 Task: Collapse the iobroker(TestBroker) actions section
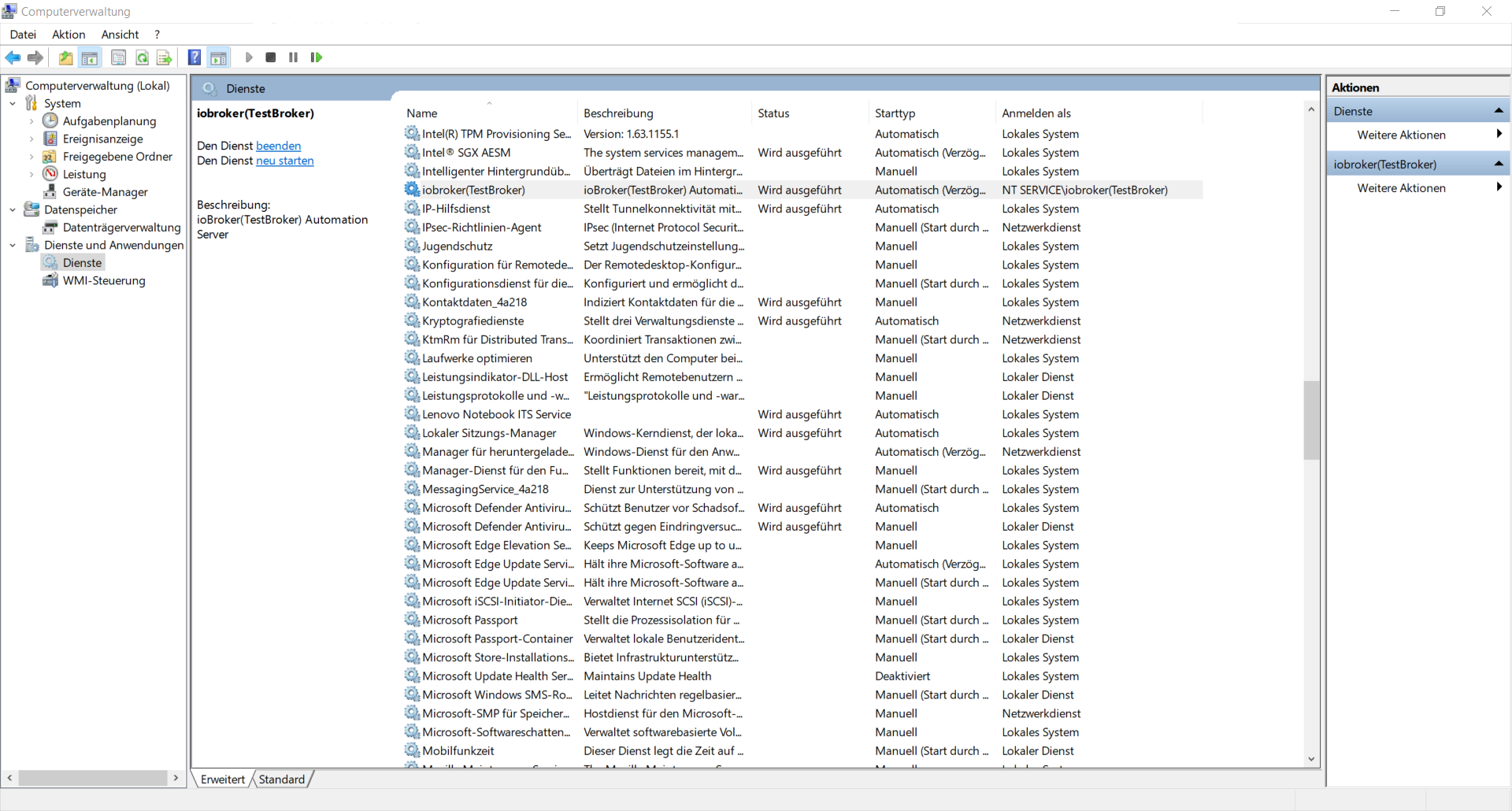pyautogui.click(x=1499, y=164)
